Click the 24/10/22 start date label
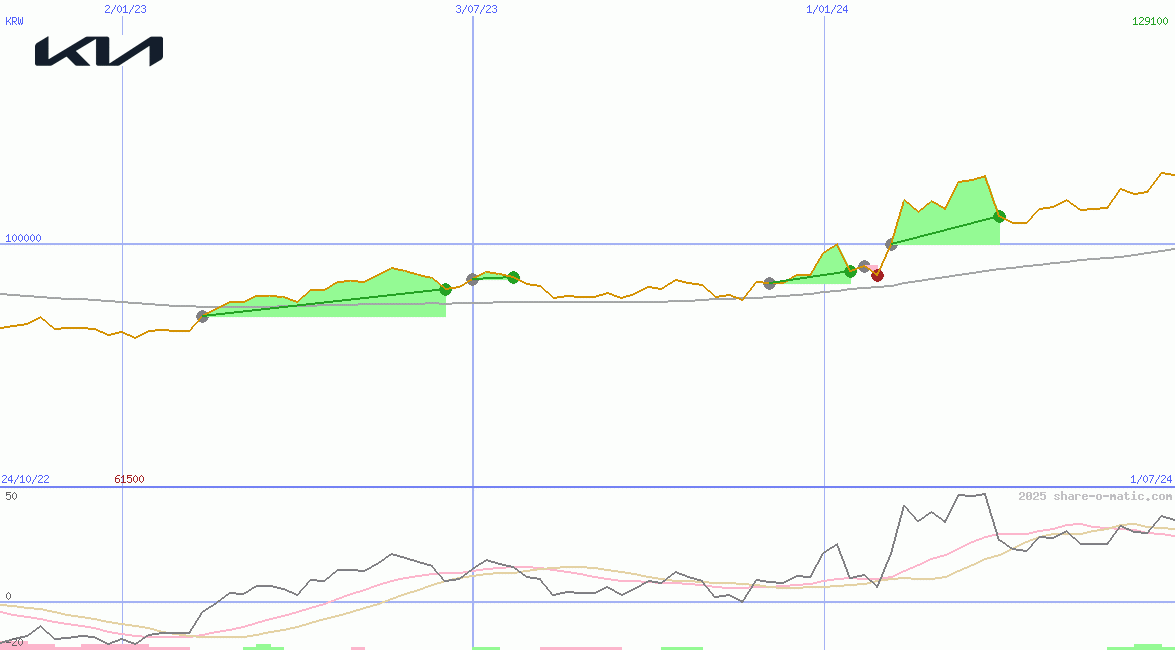The height and width of the screenshot is (650, 1175). pos(26,479)
